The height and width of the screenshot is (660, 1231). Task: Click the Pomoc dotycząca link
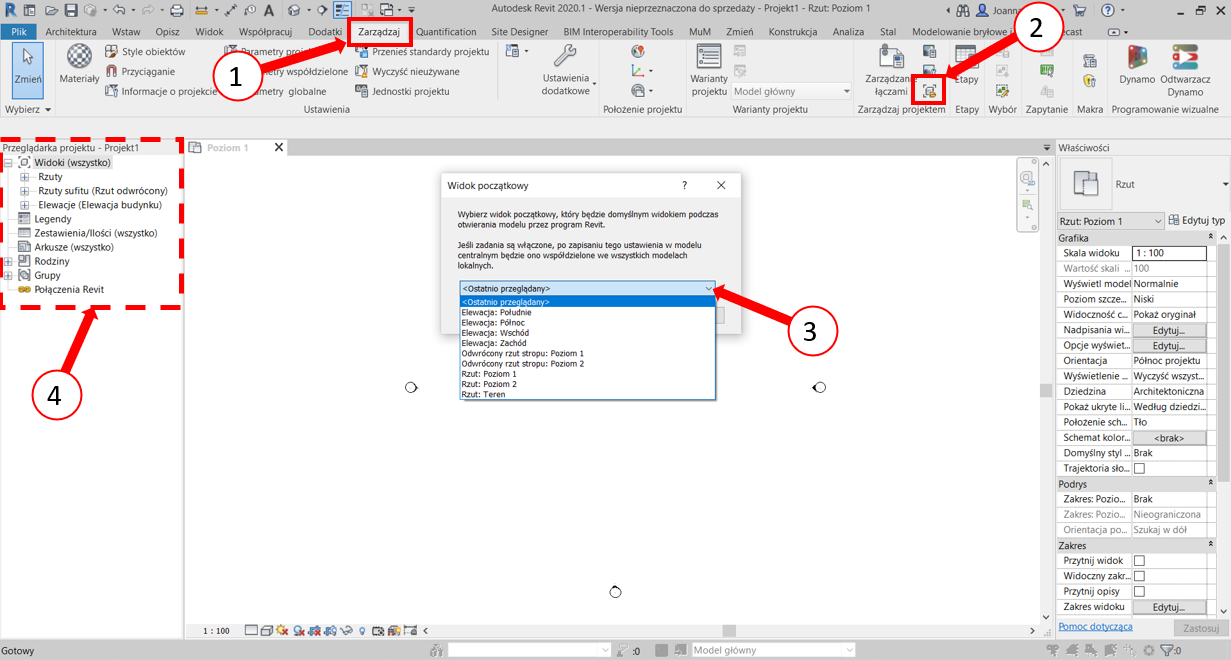pyautogui.click(x=1095, y=627)
